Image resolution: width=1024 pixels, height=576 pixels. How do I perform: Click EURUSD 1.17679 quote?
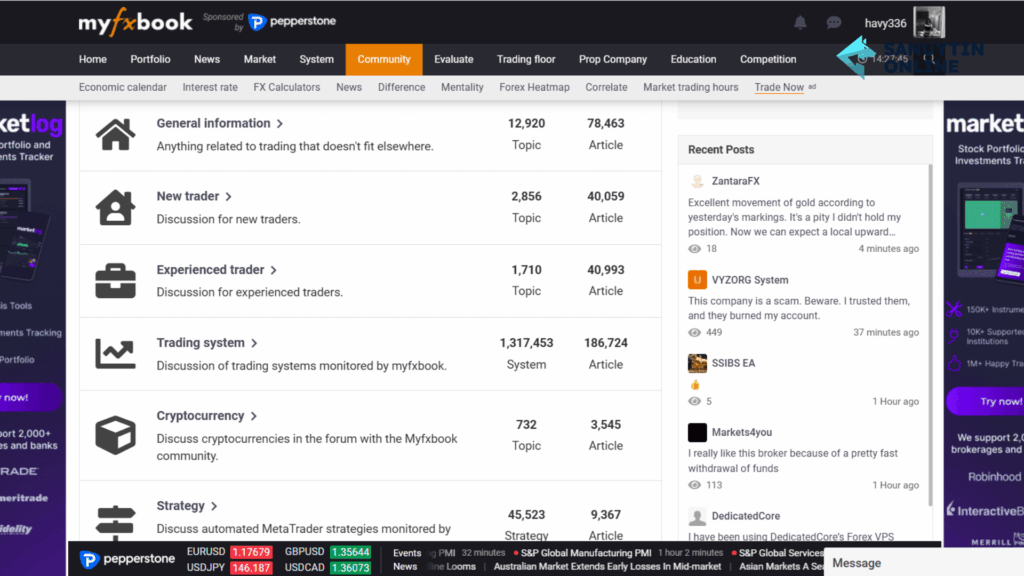(x=229, y=552)
